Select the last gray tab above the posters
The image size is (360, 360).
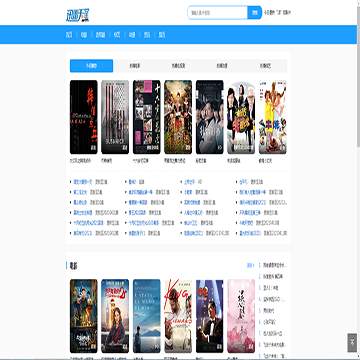coord(265,66)
